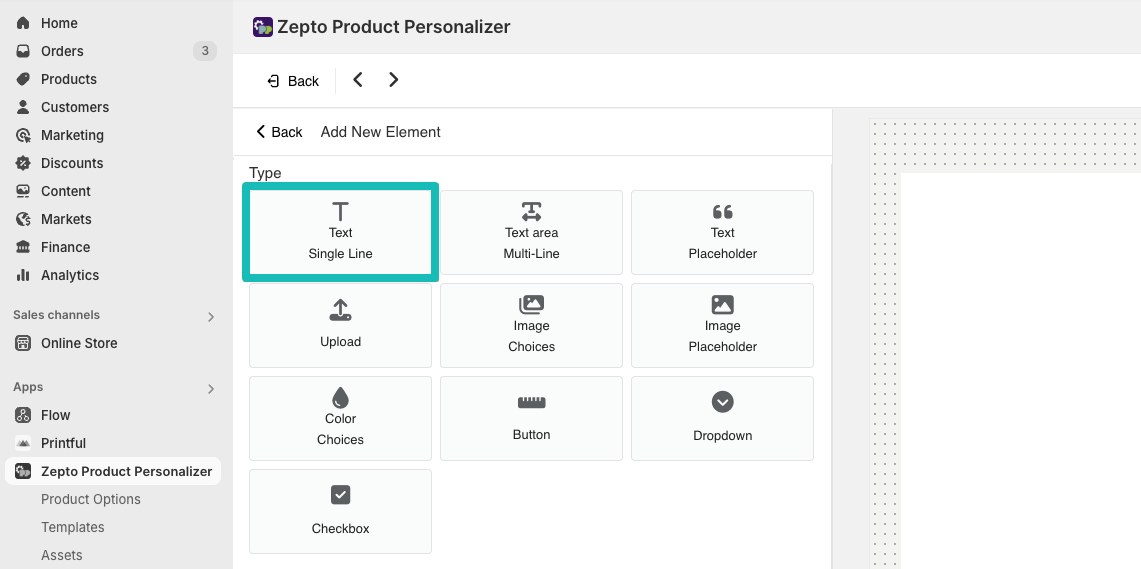Click the Customers person icon
Image resolution: width=1141 pixels, height=569 pixels.
tap(23, 107)
